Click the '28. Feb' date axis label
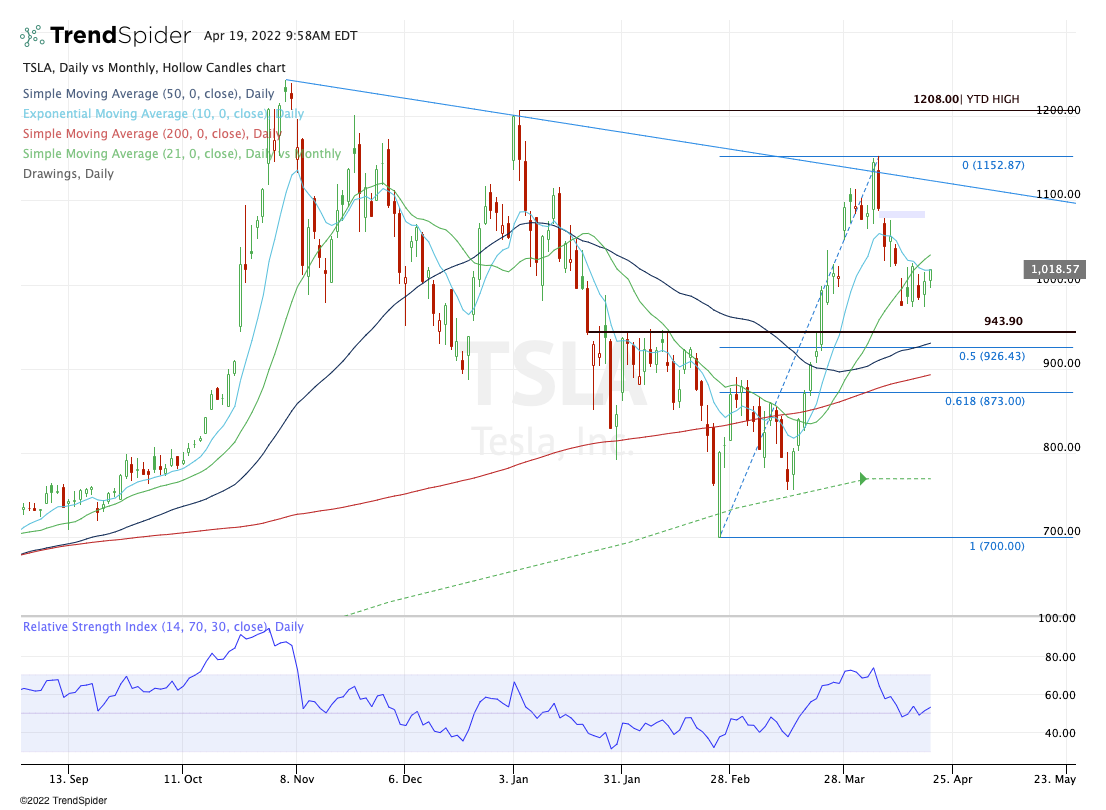 pyautogui.click(x=730, y=779)
